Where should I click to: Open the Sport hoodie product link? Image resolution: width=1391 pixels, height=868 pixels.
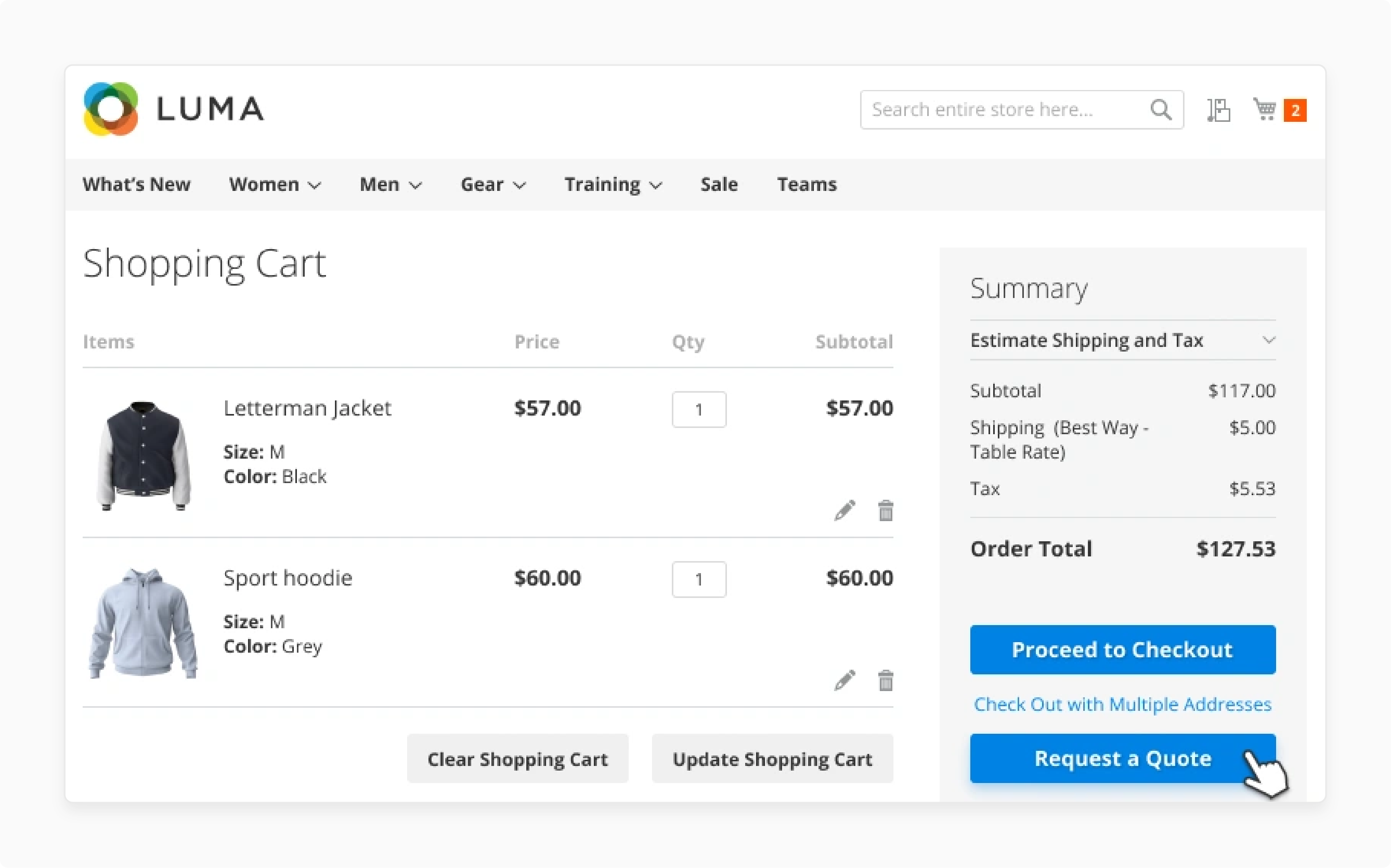coord(288,577)
